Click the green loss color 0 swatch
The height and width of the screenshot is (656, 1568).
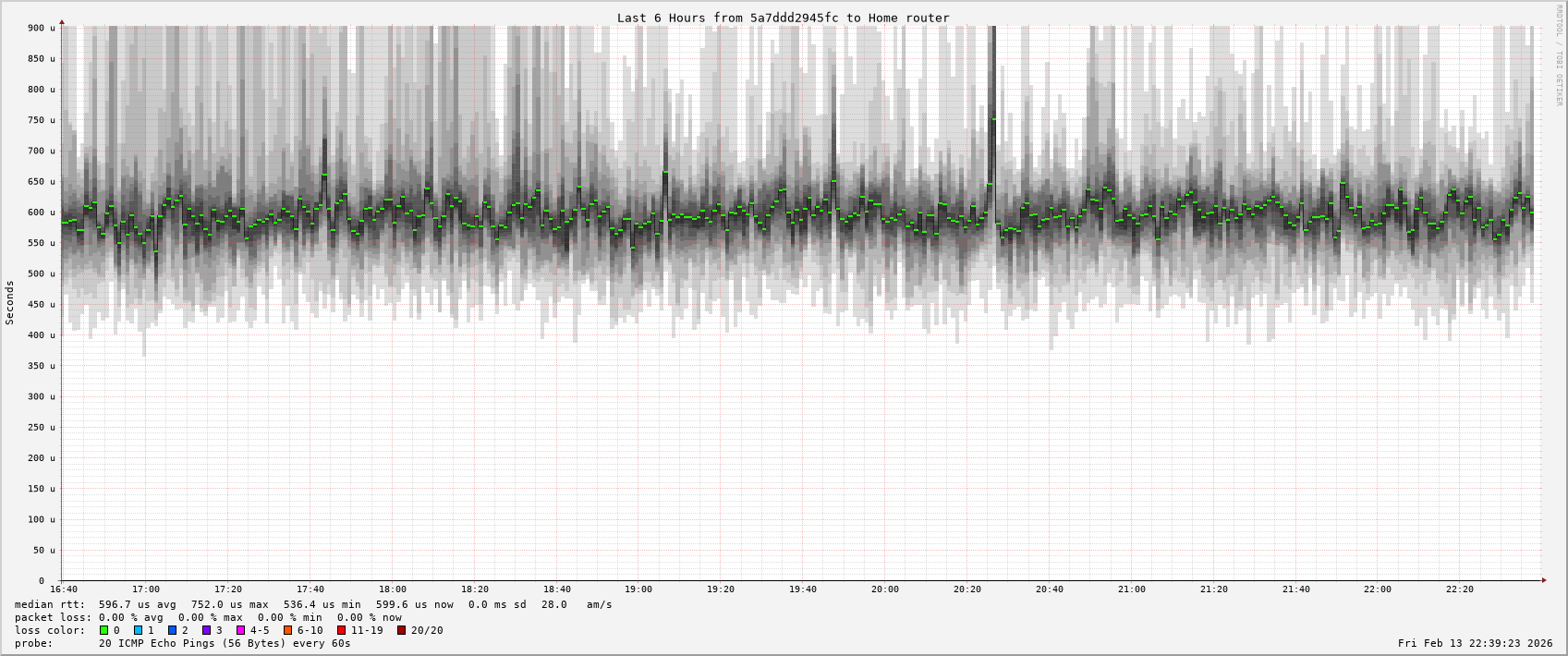[x=104, y=630]
